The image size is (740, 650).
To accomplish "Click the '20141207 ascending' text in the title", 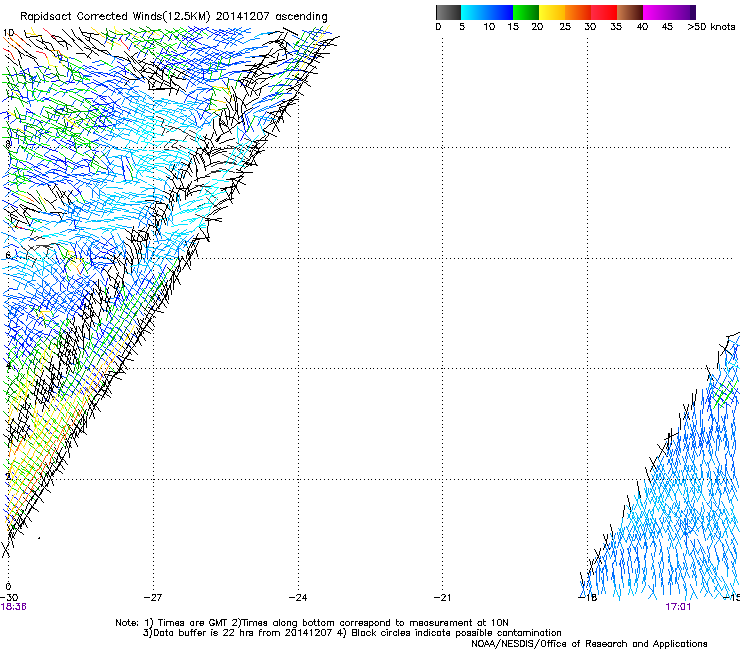I will [x=271, y=17].
